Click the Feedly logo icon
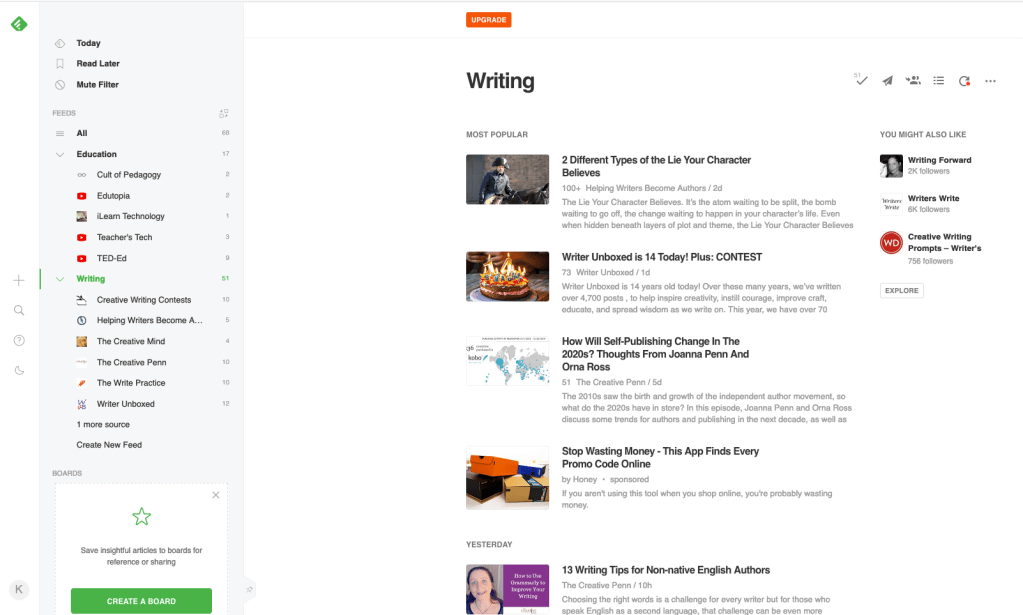 [19, 24]
